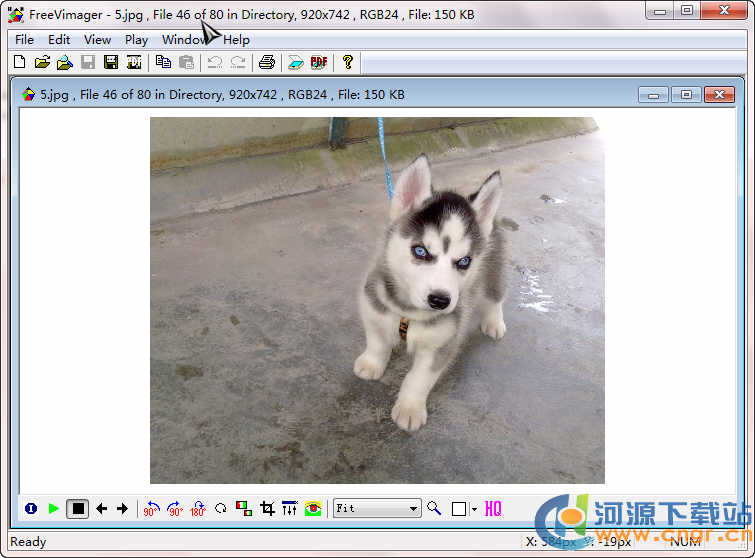Maximize the 5.jpg child window
The width and height of the screenshot is (755, 558).
(x=687, y=94)
